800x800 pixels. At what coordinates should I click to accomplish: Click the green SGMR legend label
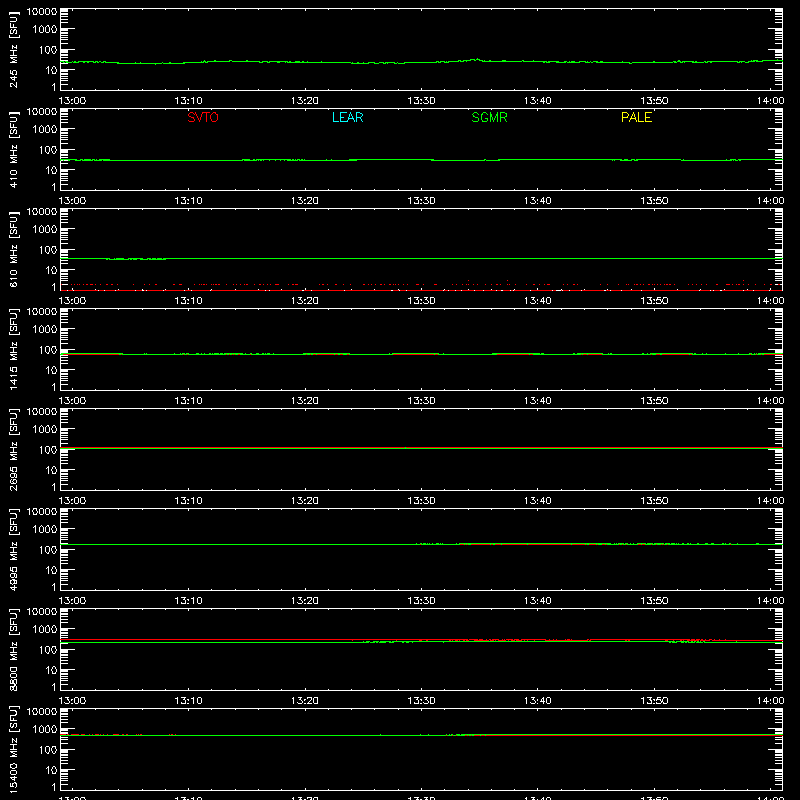click(x=489, y=117)
